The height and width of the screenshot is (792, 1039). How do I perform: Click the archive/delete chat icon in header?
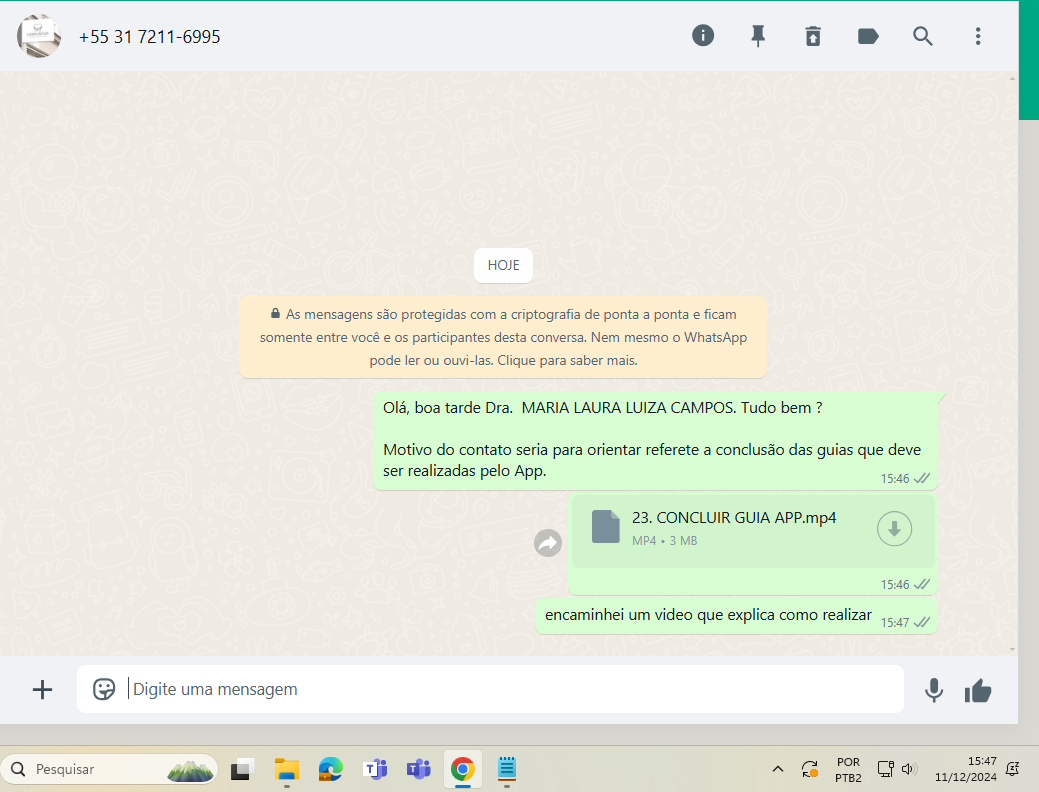coord(813,36)
